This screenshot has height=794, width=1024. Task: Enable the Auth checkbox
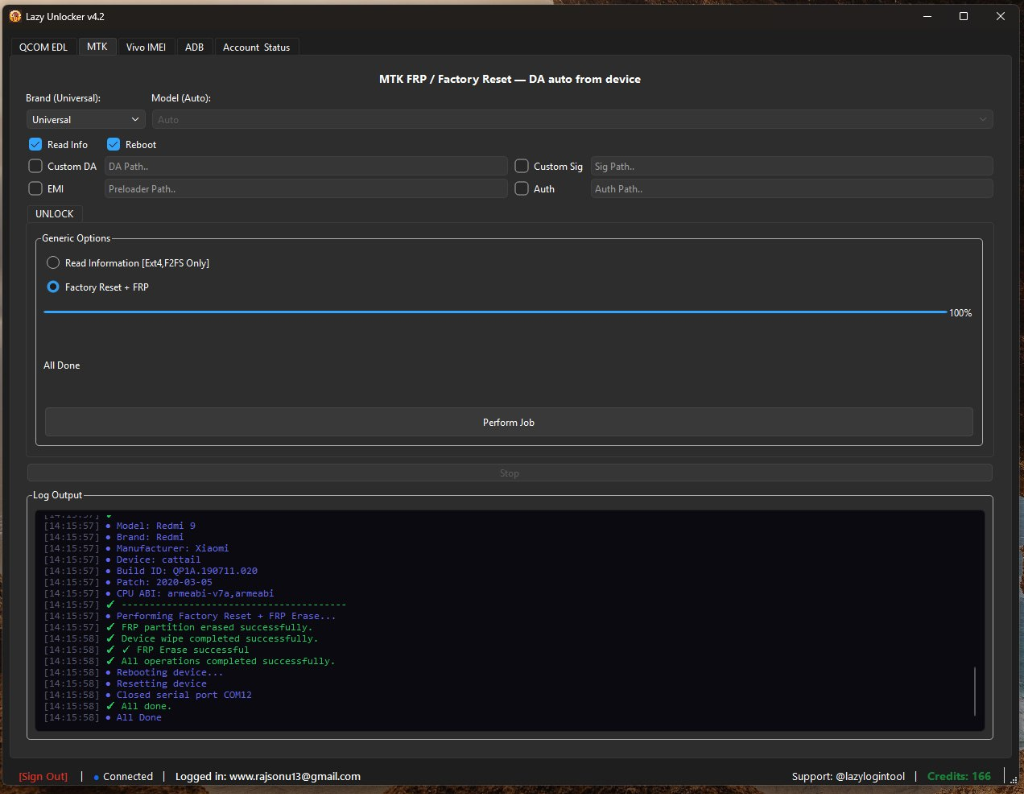pos(521,188)
